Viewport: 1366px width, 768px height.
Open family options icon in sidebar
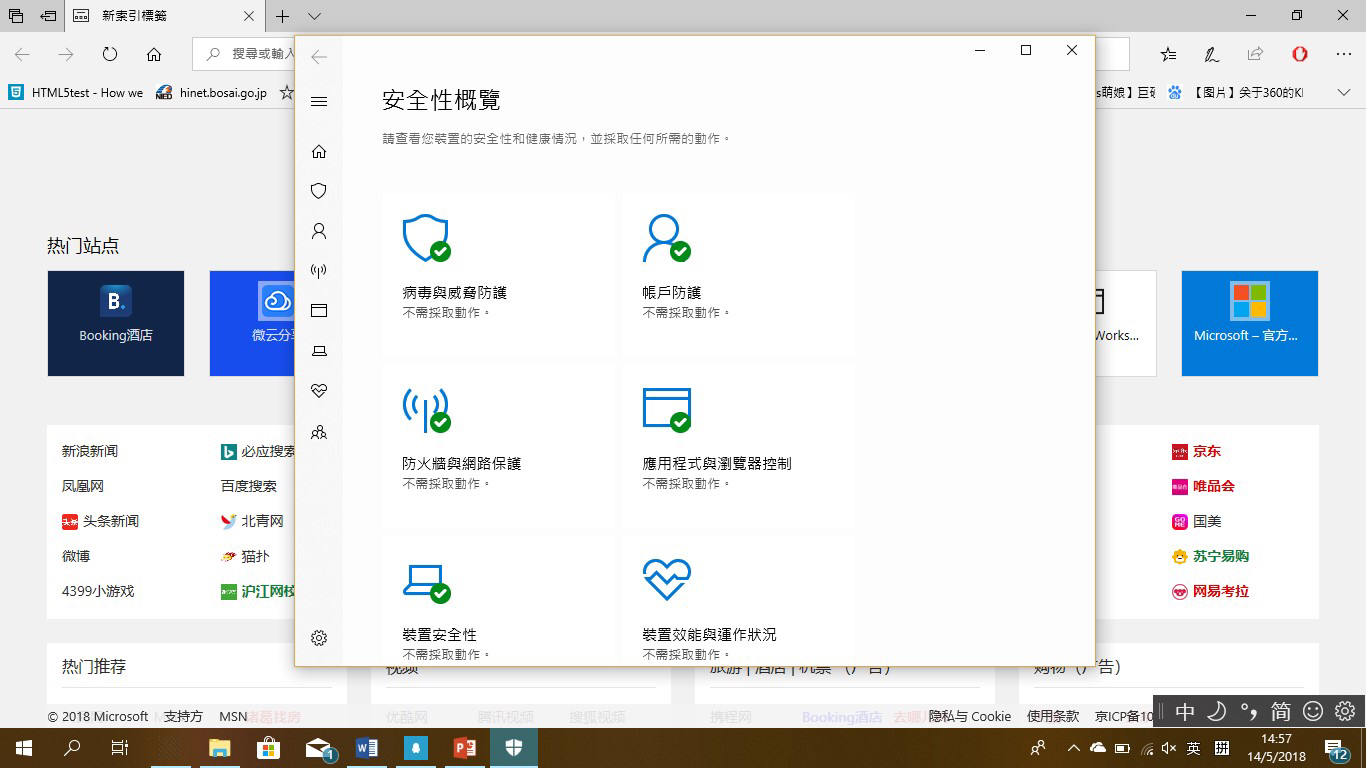pyautogui.click(x=319, y=433)
